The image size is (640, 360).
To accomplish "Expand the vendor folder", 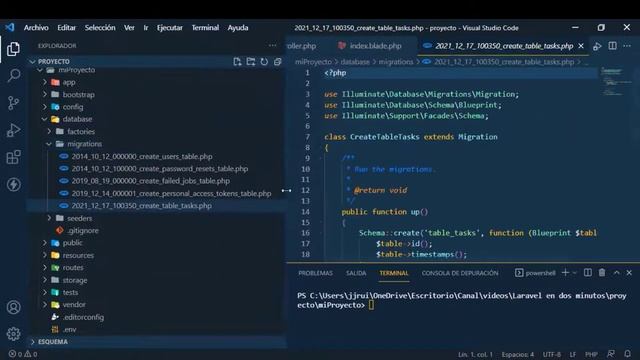I will pyautogui.click(x=74, y=304).
